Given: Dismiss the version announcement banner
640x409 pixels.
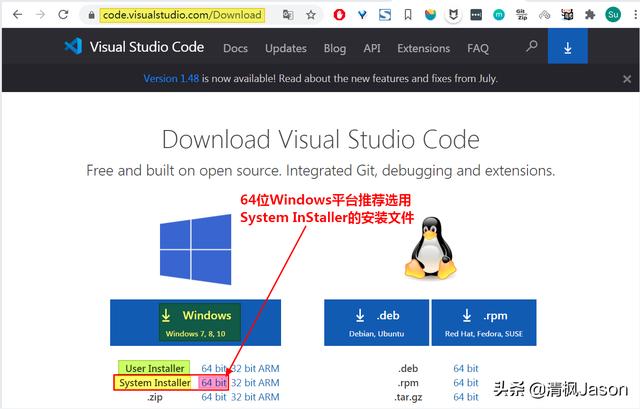Looking at the screenshot, I should pos(627,79).
